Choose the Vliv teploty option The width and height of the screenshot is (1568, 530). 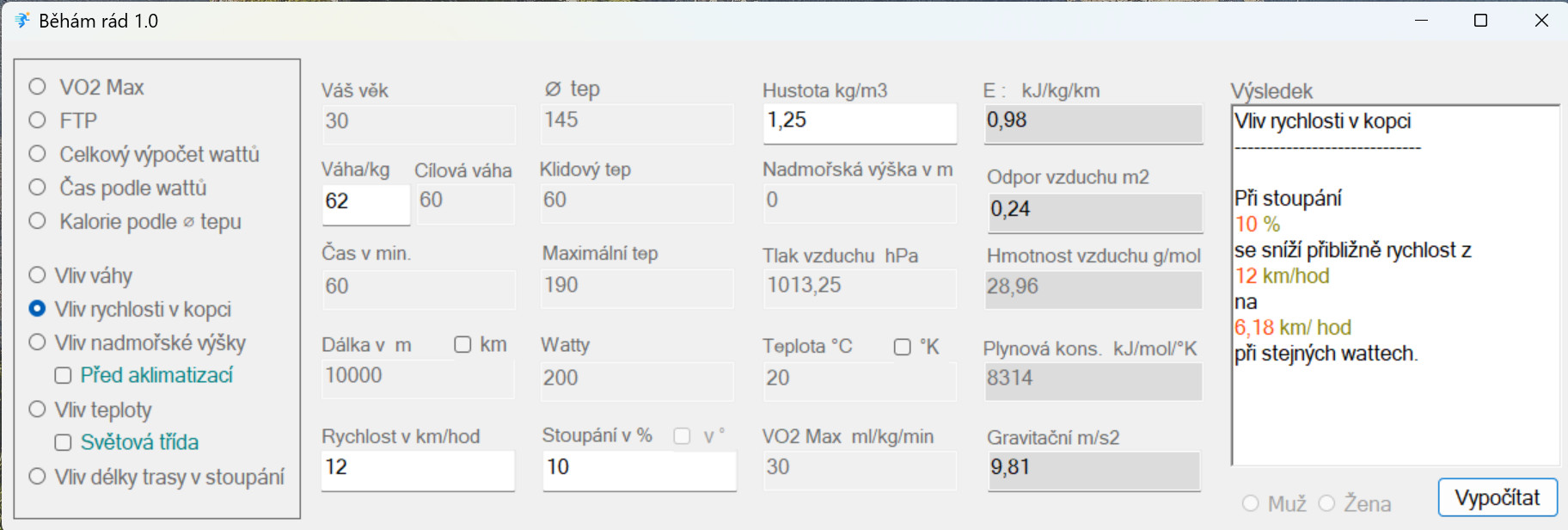click(38, 410)
